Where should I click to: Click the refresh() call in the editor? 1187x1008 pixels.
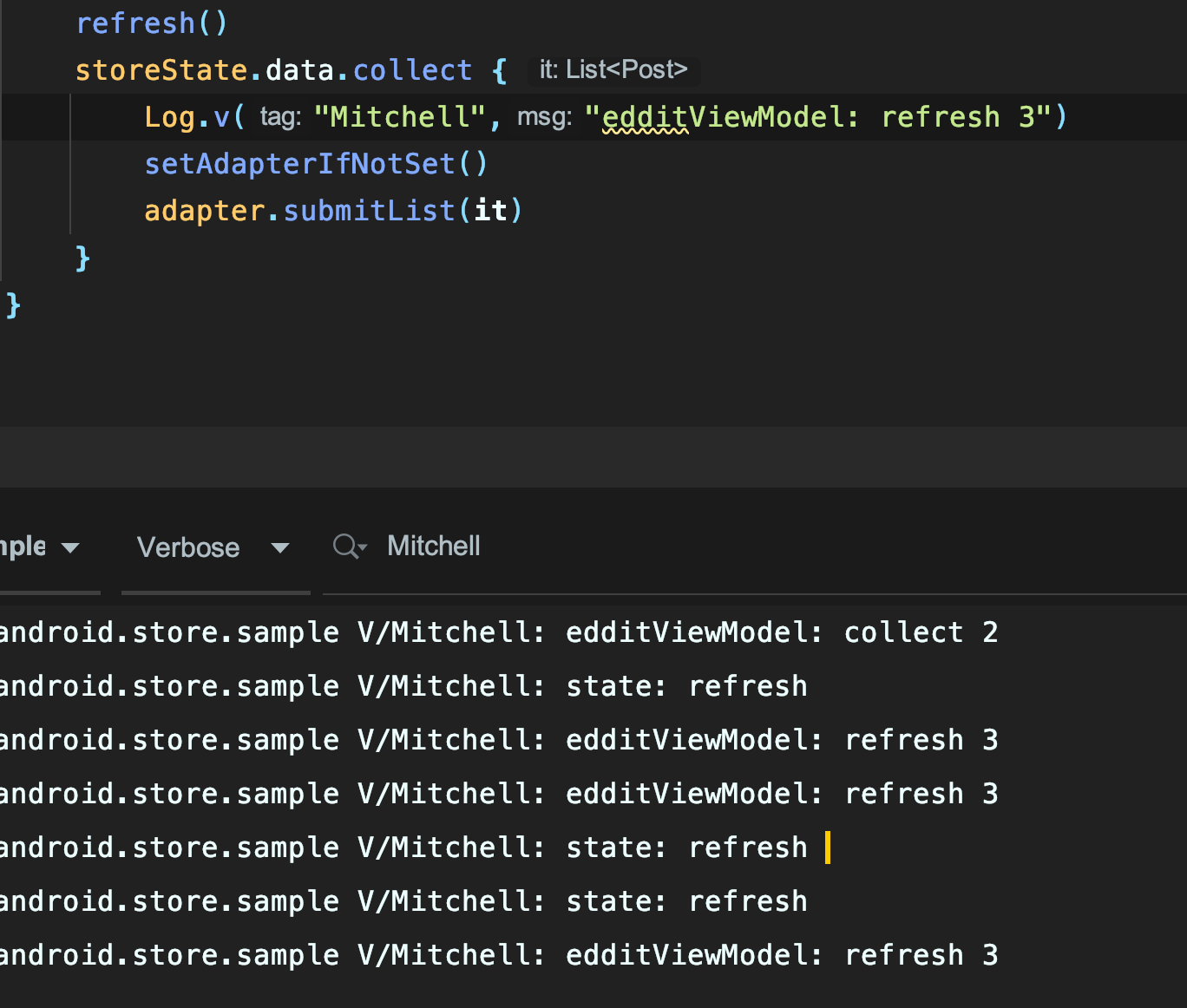pos(152,23)
